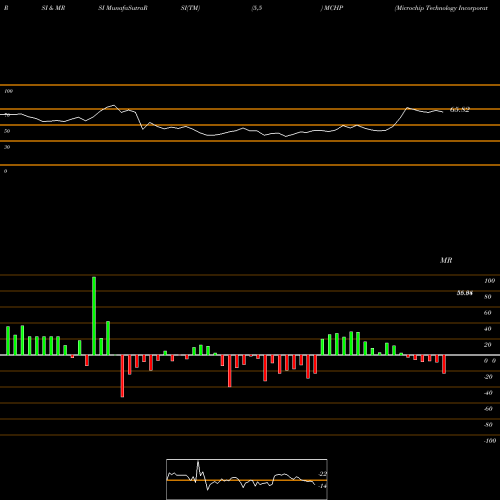The width and height of the screenshot is (500, 500).
Task: Click the '-60' MR axis label
Action: pyautogui.click(x=488, y=409)
